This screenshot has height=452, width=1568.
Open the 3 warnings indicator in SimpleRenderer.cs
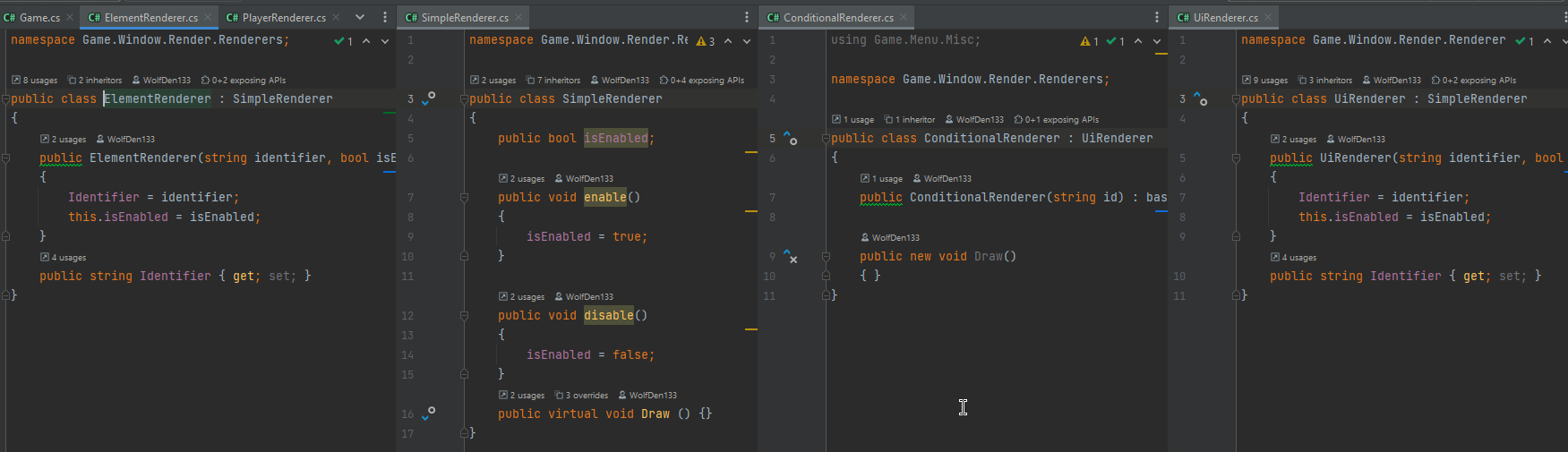pos(706,41)
